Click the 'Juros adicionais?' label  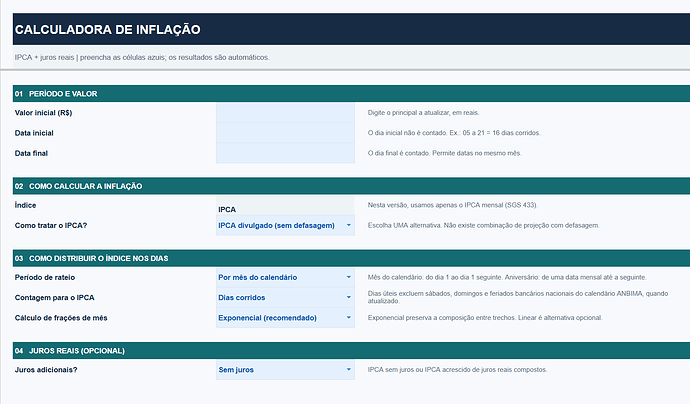coord(46,370)
